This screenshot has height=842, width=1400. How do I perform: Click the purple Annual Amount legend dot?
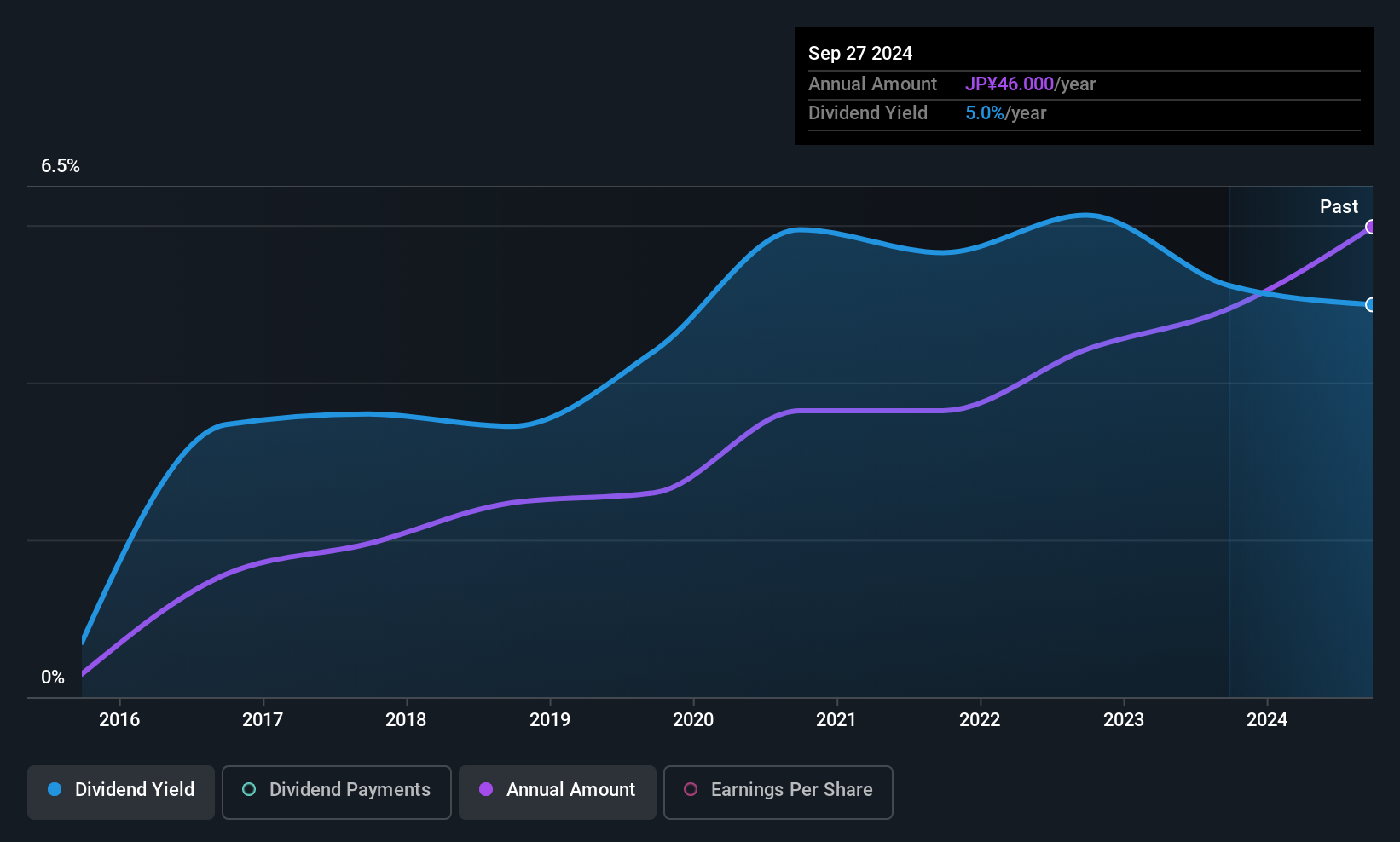point(486,789)
